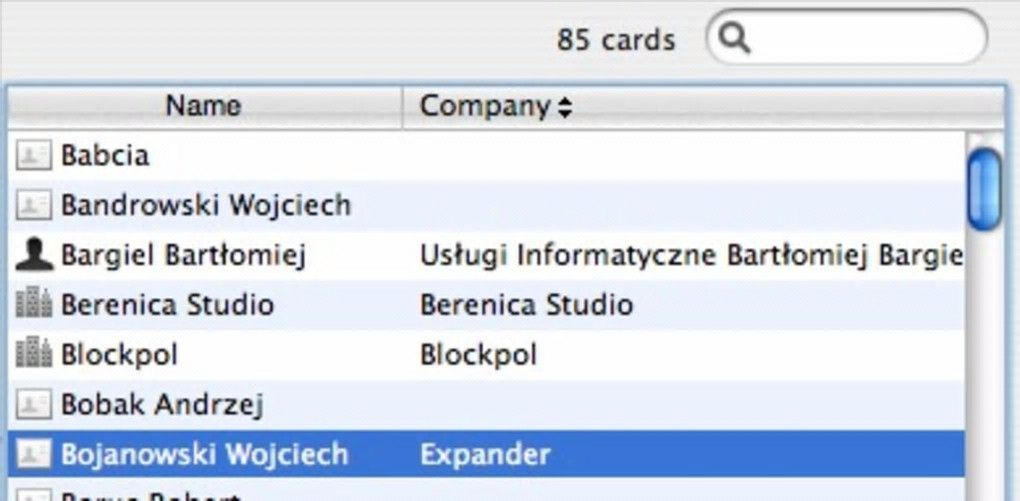Click the contact card icon beside Babcia
This screenshot has height=501, width=1020.
34,155
